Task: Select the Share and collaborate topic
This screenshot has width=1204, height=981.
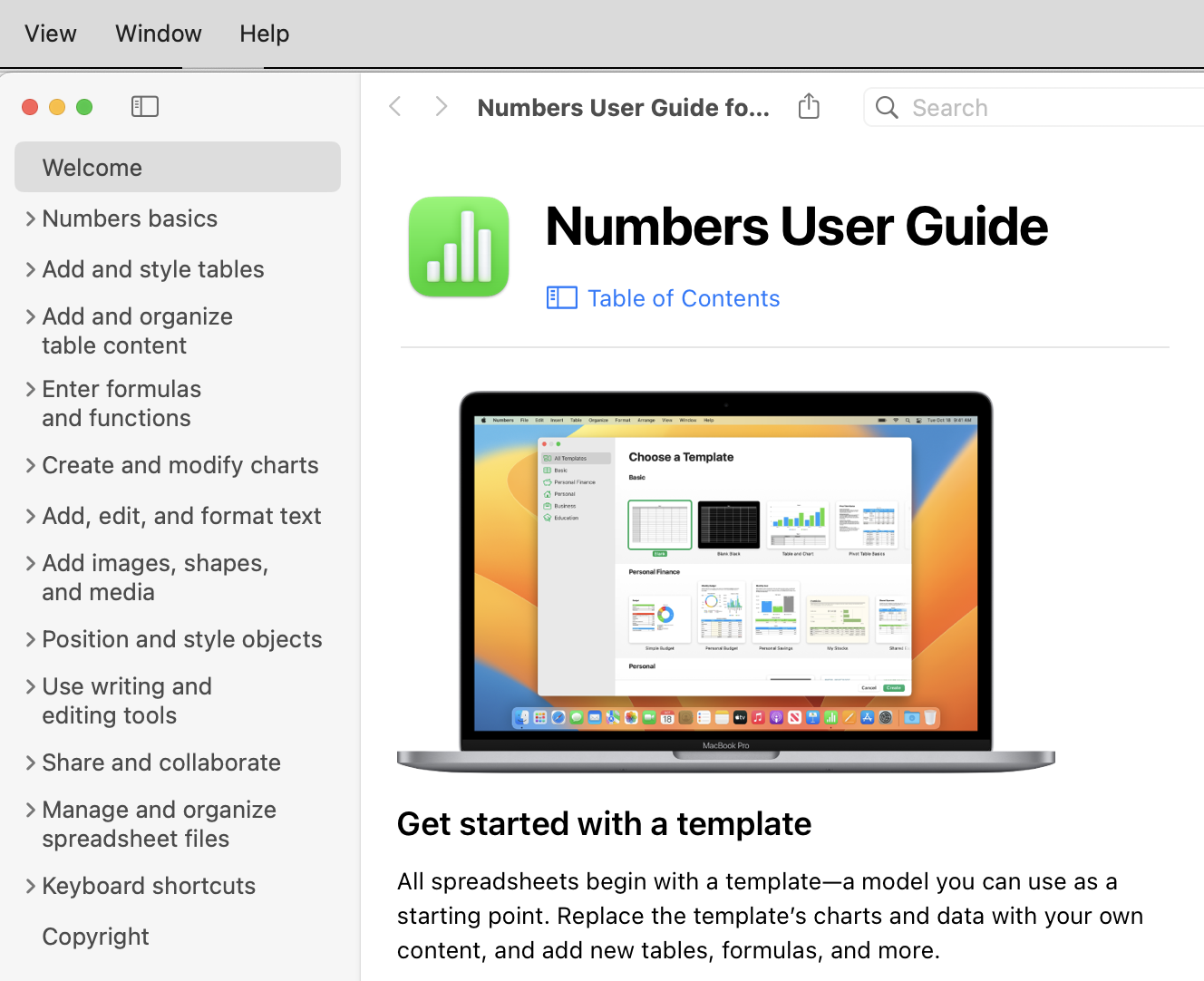Action: (x=161, y=762)
